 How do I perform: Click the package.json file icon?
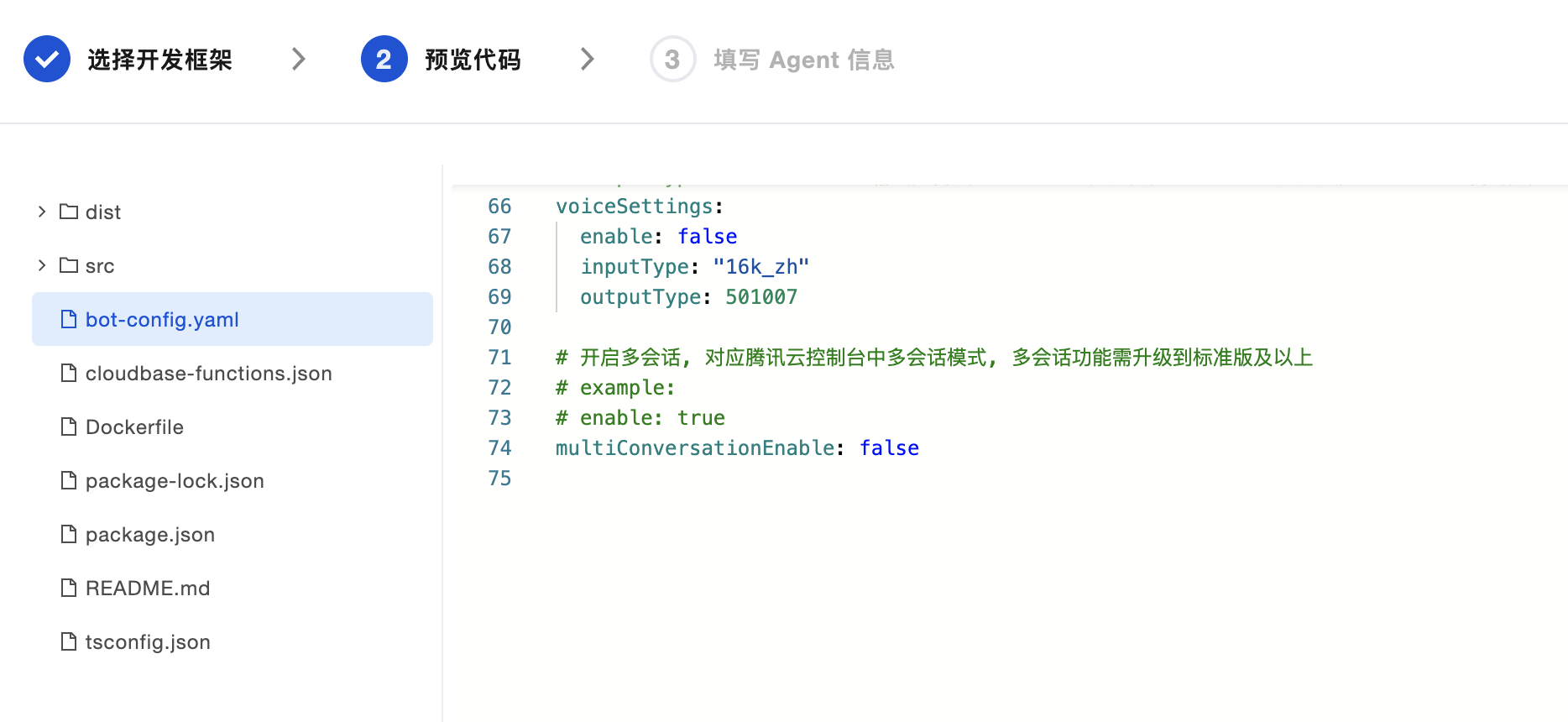(x=69, y=534)
